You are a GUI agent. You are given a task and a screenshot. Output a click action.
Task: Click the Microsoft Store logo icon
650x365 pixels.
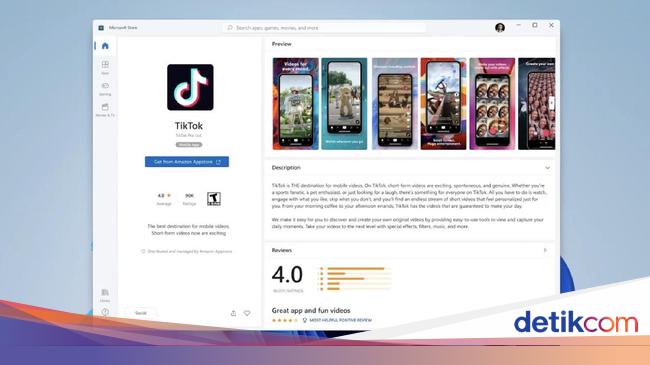point(101,28)
